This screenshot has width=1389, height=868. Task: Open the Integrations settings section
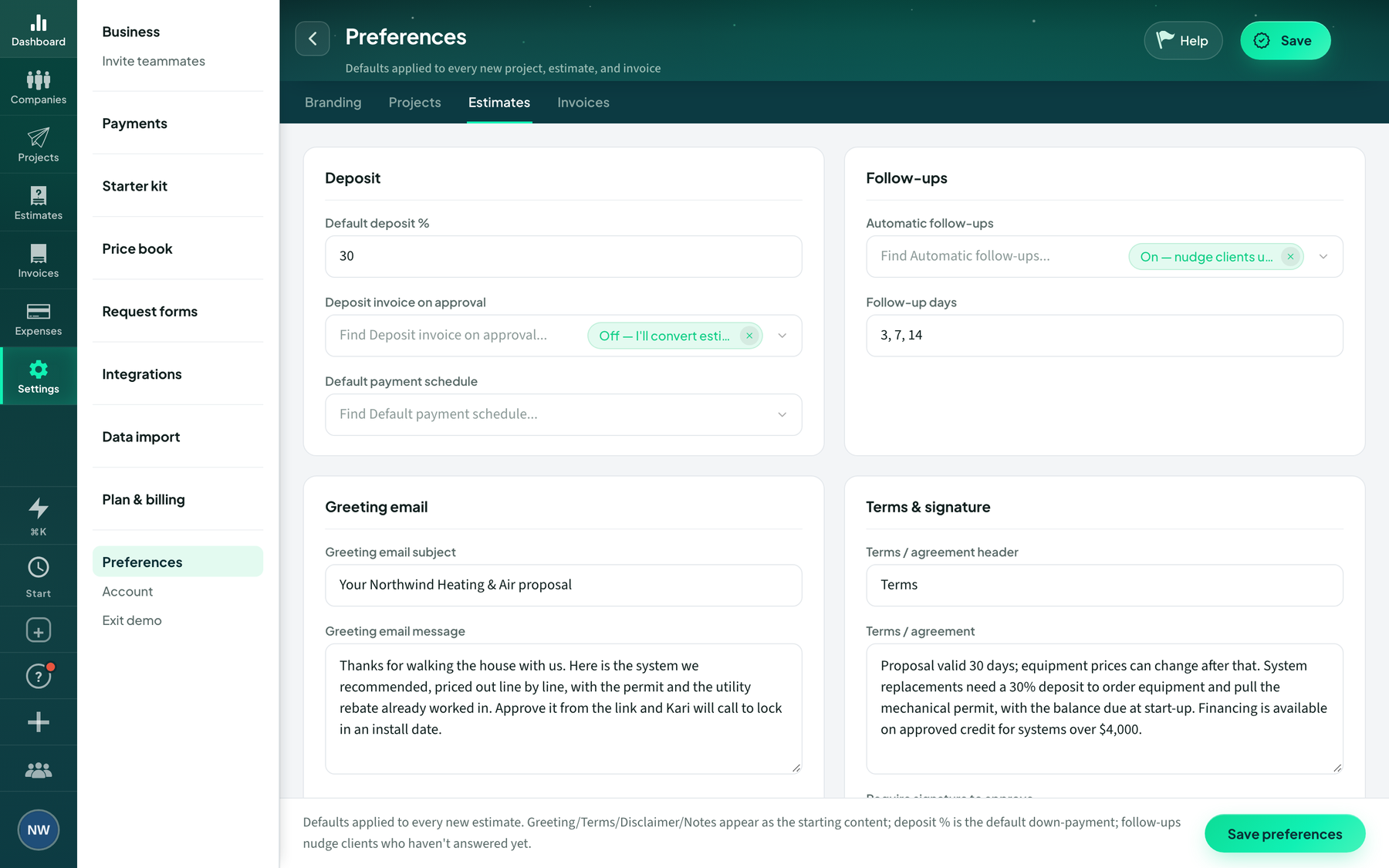click(142, 374)
